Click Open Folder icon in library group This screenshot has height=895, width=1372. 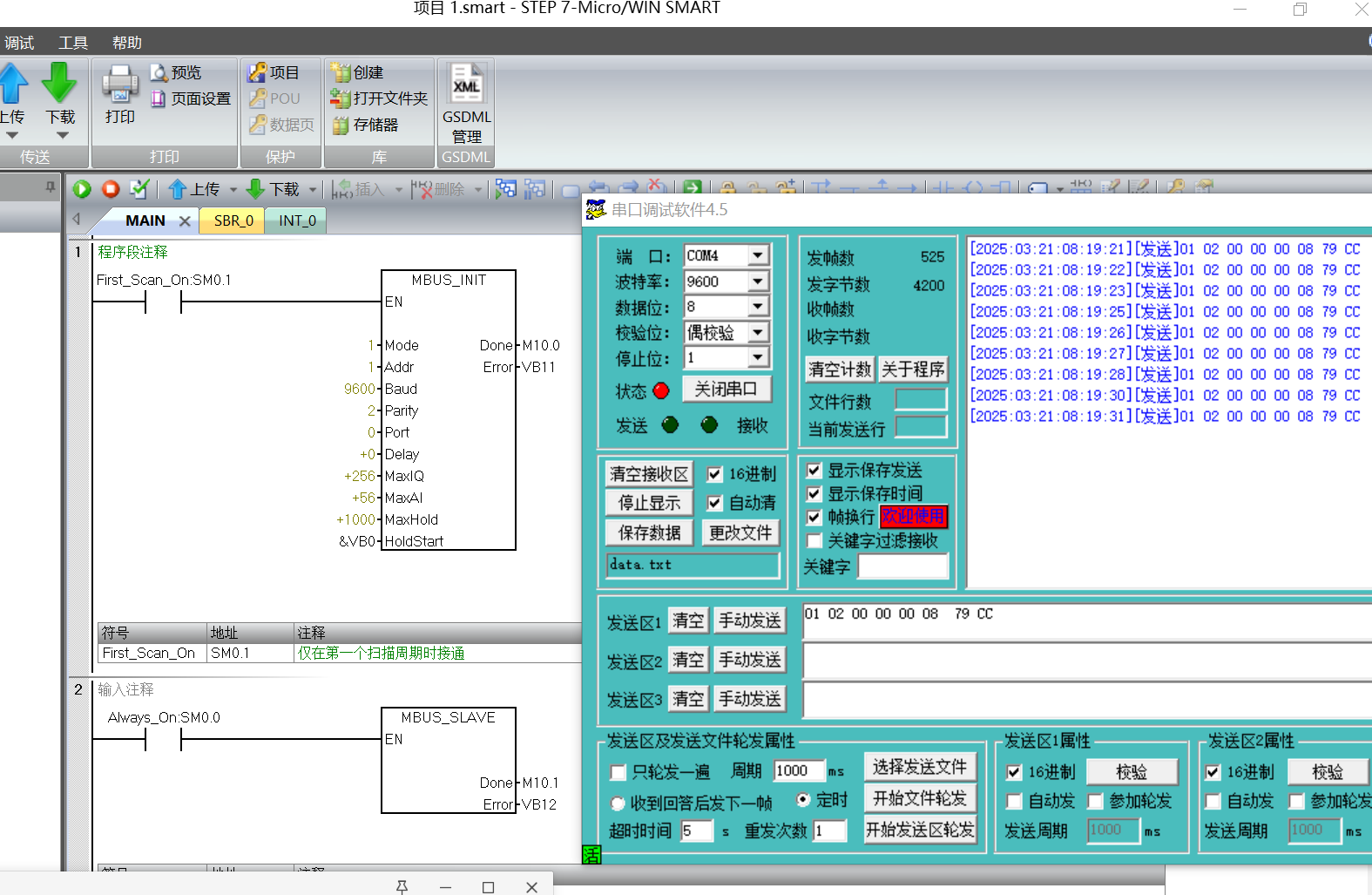click(340, 98)
